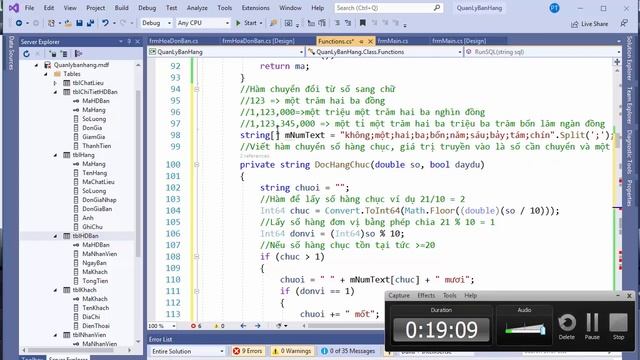Open the Project menu
The height and width of the screenshot is (360, 640).
96,8
